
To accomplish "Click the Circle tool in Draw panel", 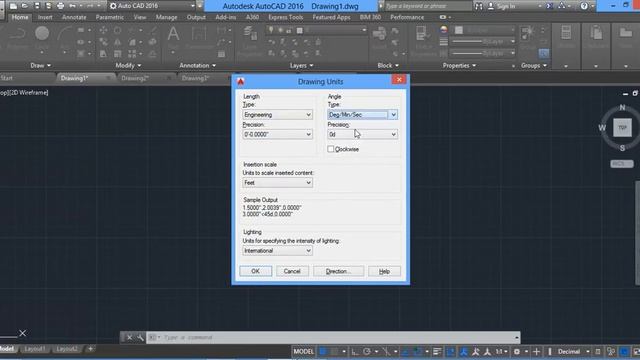I will click(x=42, y=33).
